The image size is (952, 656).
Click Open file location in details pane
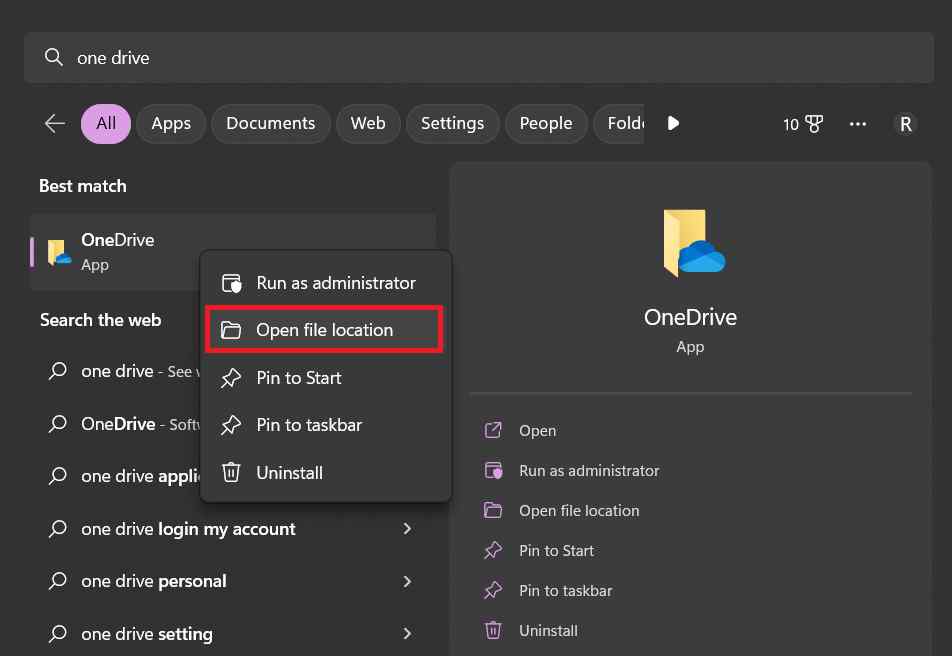point(579,511)
